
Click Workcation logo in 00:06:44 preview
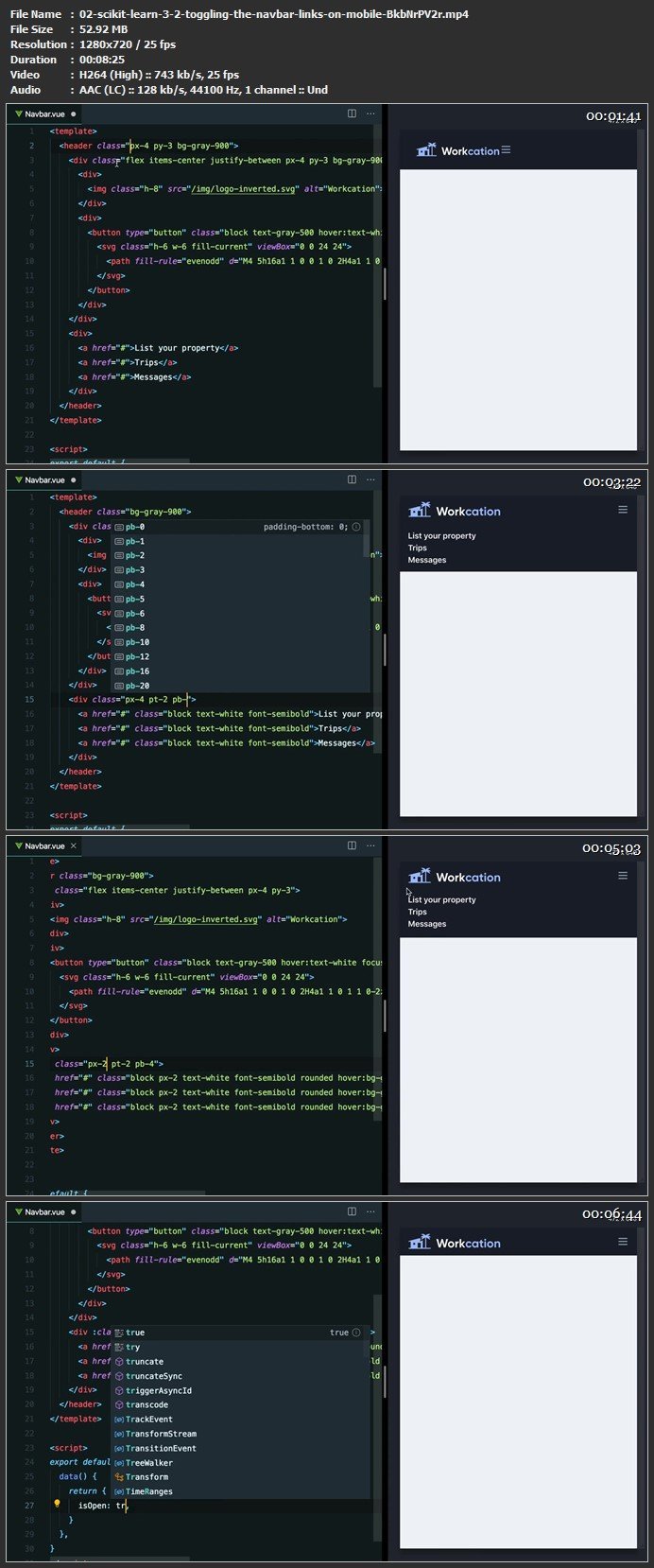[x=455, y=1243]
